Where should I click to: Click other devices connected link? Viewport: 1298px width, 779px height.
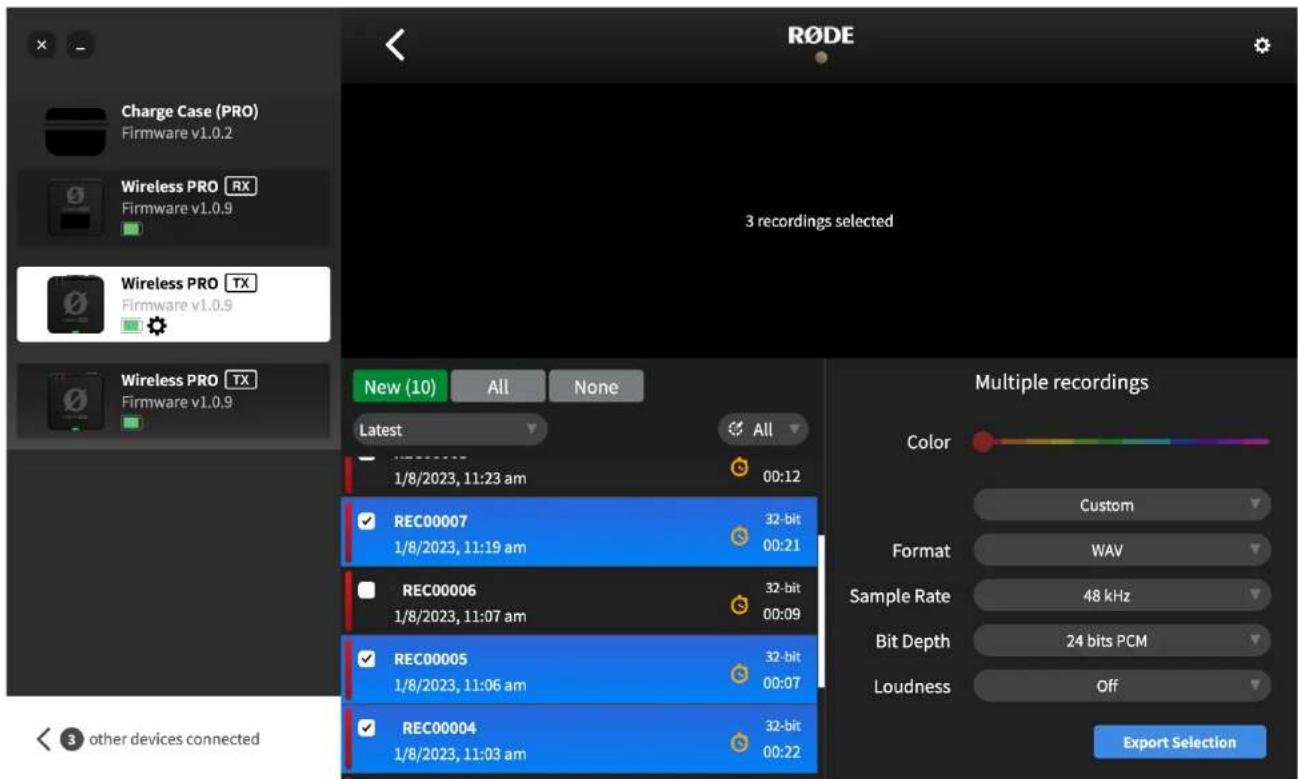pyautogui.click(x=174, y=740)
